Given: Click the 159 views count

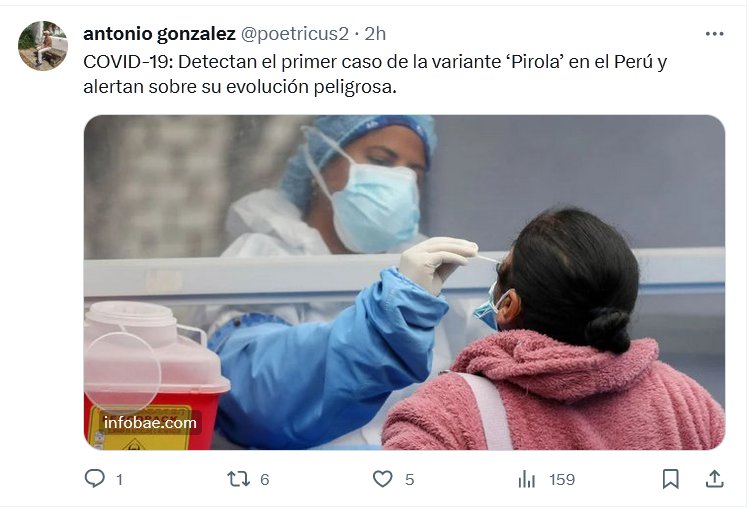Looking at the screenshot, I should click(x=562, y=479).
